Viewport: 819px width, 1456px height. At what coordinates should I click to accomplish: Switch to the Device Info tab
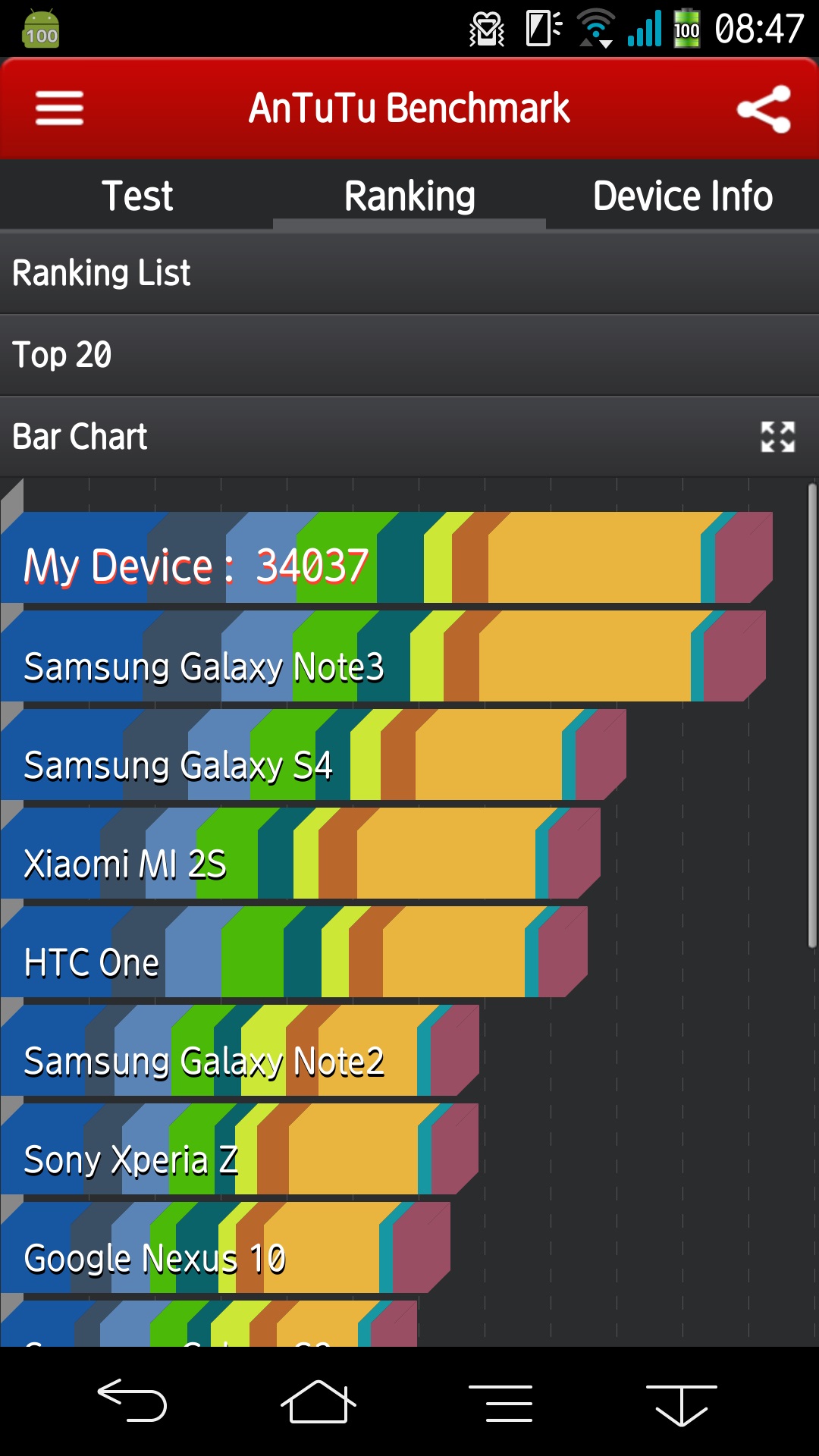pos(682,196)
